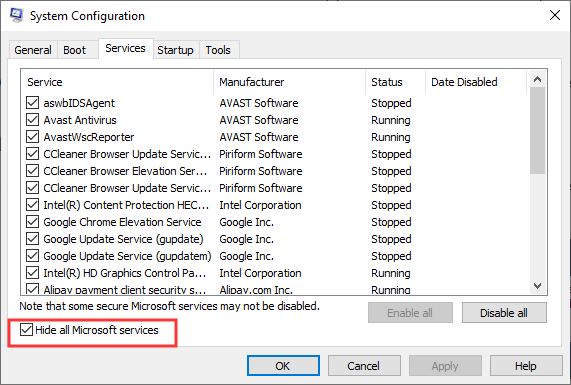
Task: Open Help for System Configuration
Action: (x=526, y=366)
